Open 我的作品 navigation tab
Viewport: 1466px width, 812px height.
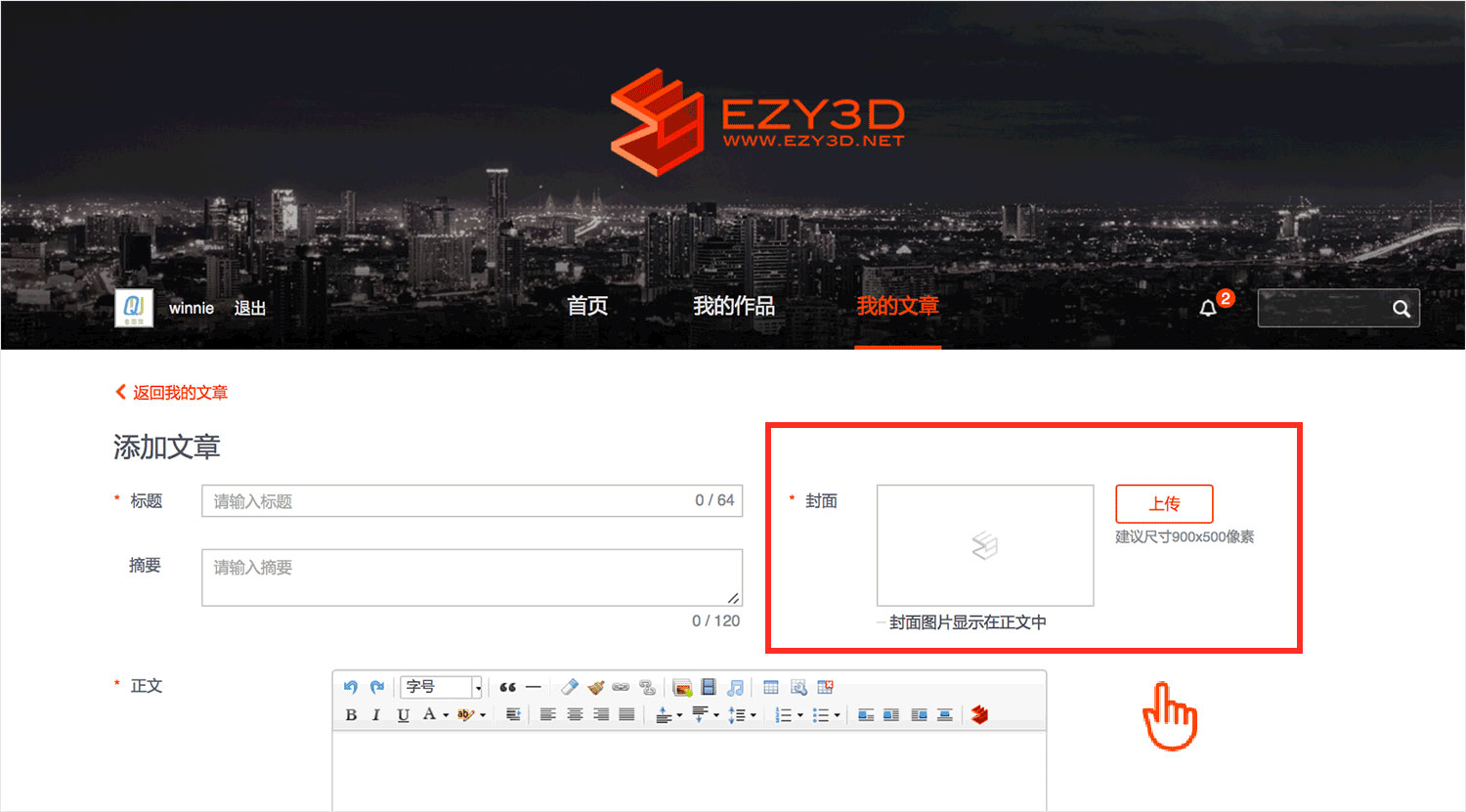coord(734,306)
